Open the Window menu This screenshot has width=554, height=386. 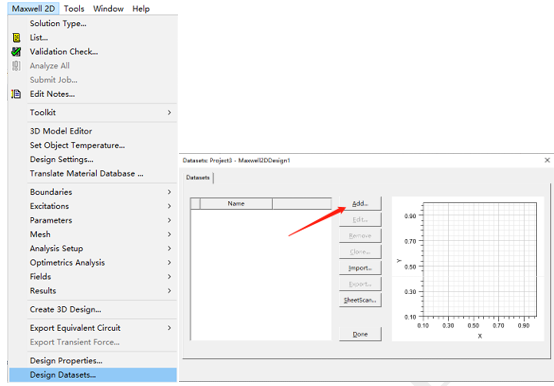coord(108,8)
